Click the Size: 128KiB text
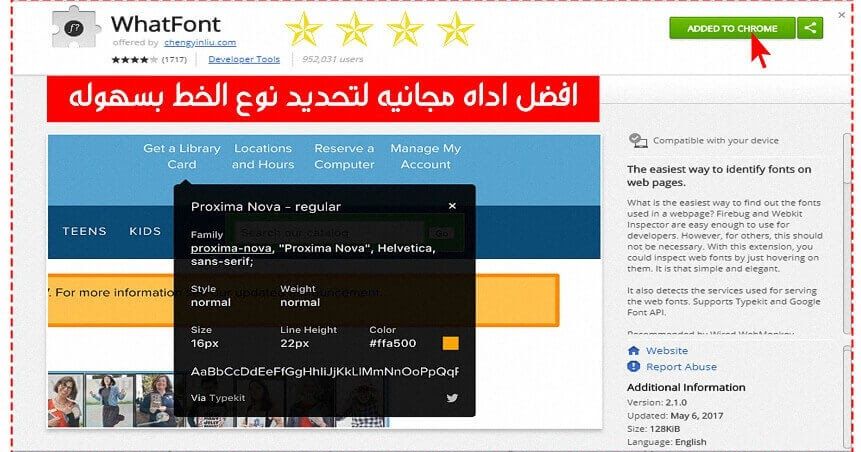 pos(653,429)
